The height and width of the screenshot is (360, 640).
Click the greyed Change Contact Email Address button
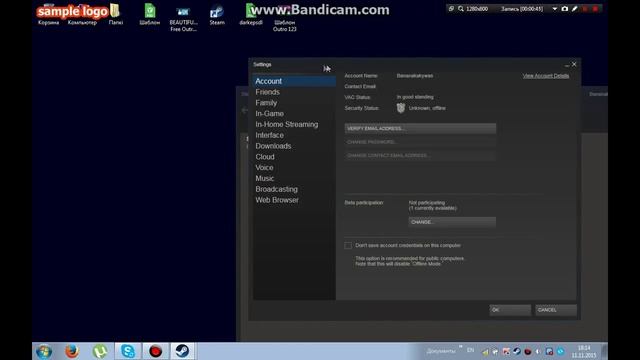(420, 156)
